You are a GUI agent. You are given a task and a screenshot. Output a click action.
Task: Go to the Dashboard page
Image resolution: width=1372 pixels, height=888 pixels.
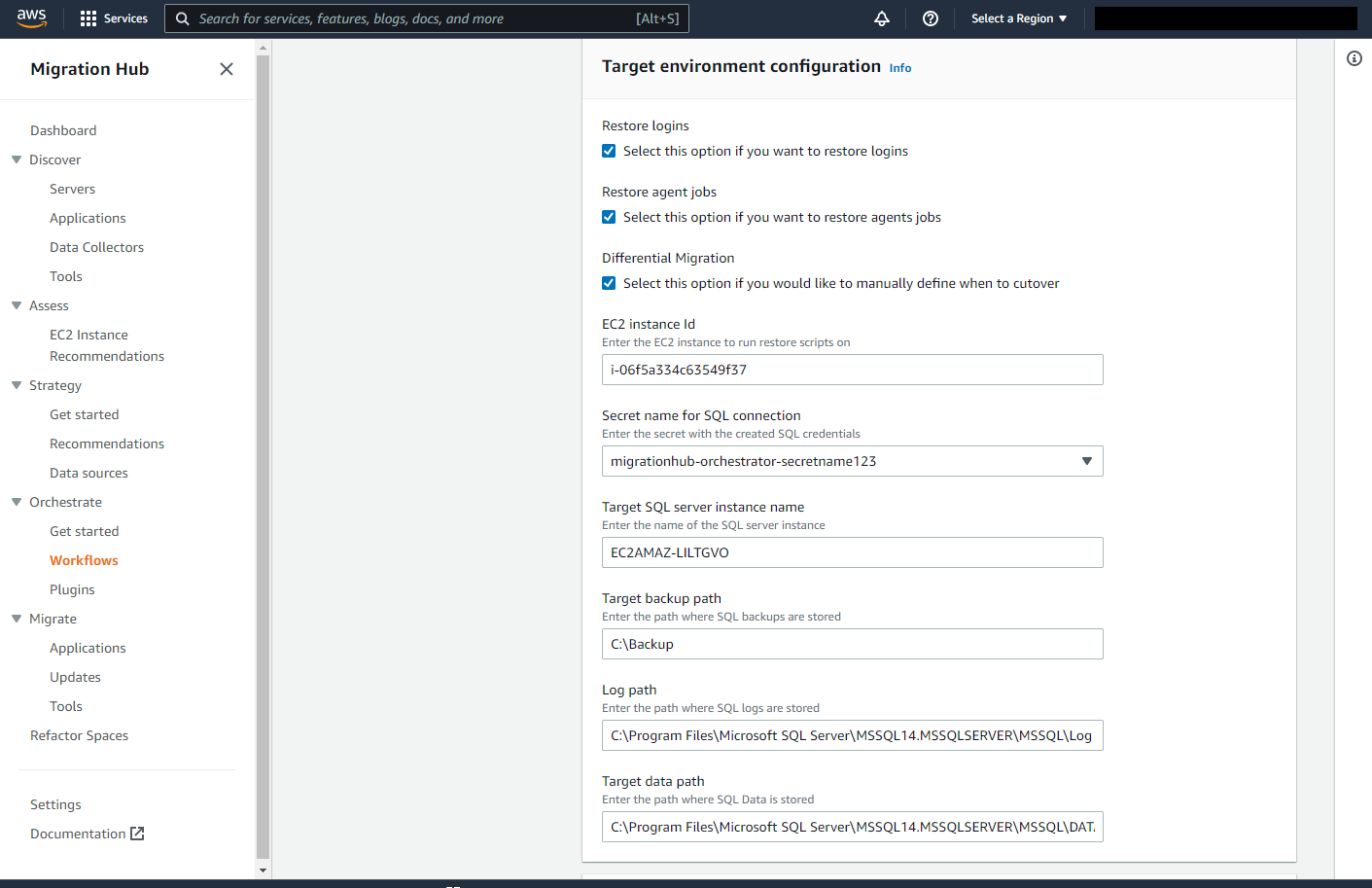[x=63, y=130]
